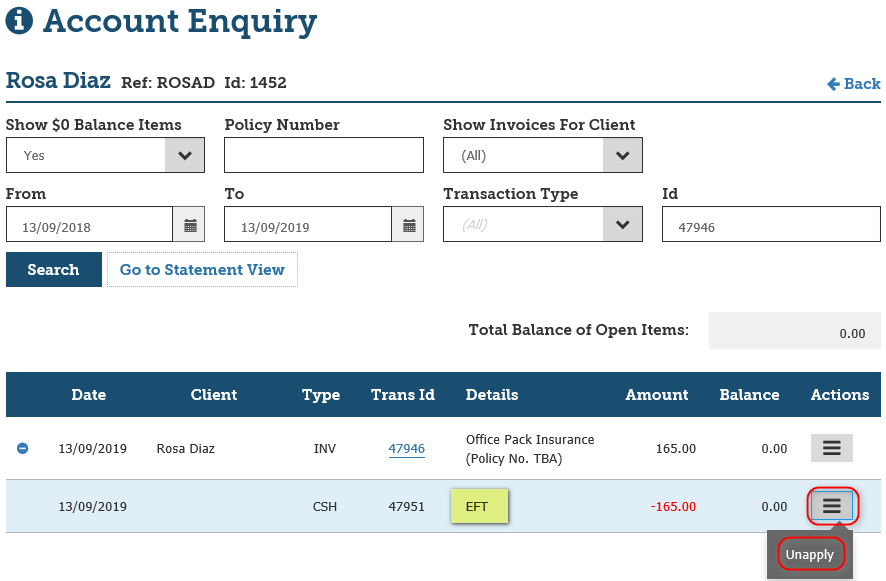Open the To date calendar picker

coord(408,226)
